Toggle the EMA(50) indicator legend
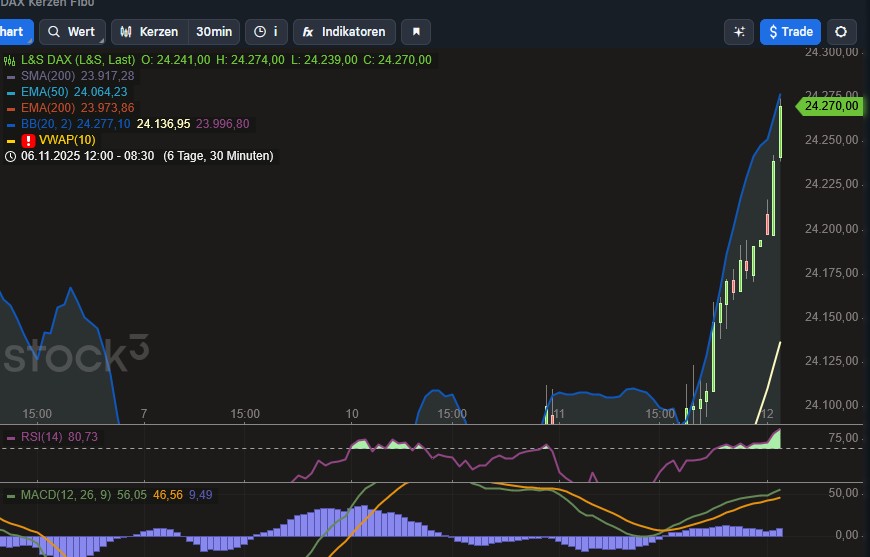 tap(44, 92)
